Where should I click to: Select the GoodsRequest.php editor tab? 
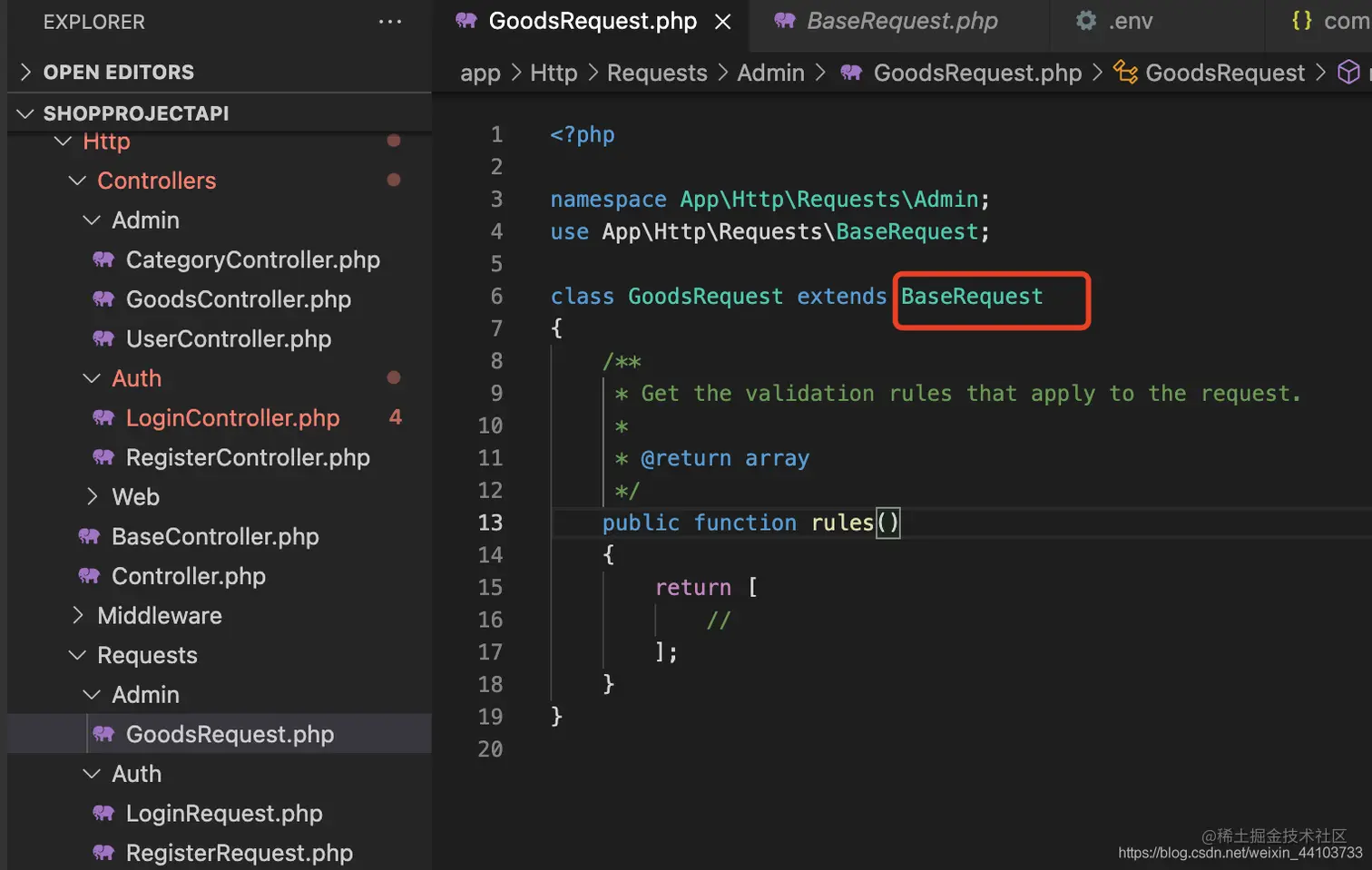tap(593, 21)
